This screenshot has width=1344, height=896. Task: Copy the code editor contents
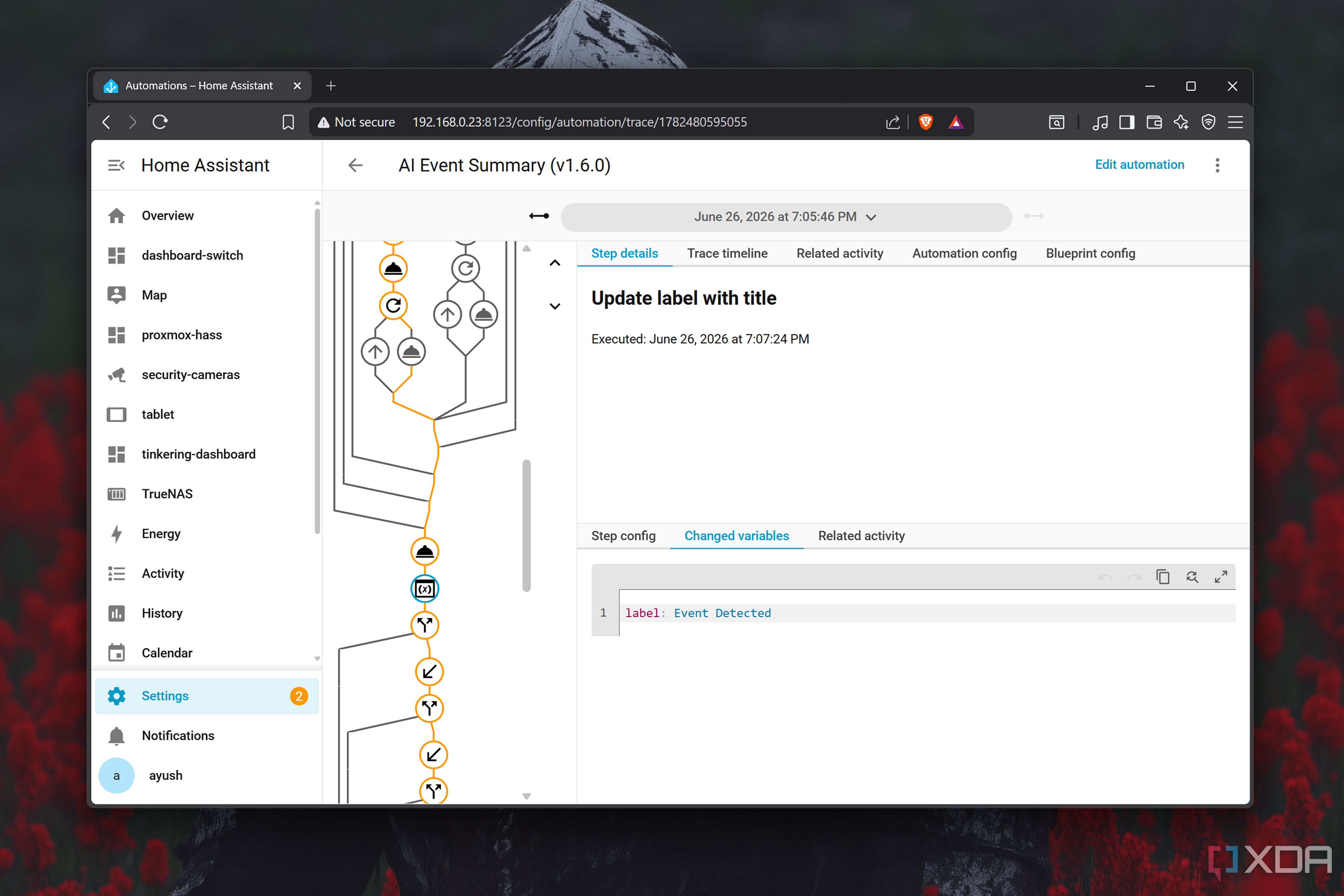1163,577
